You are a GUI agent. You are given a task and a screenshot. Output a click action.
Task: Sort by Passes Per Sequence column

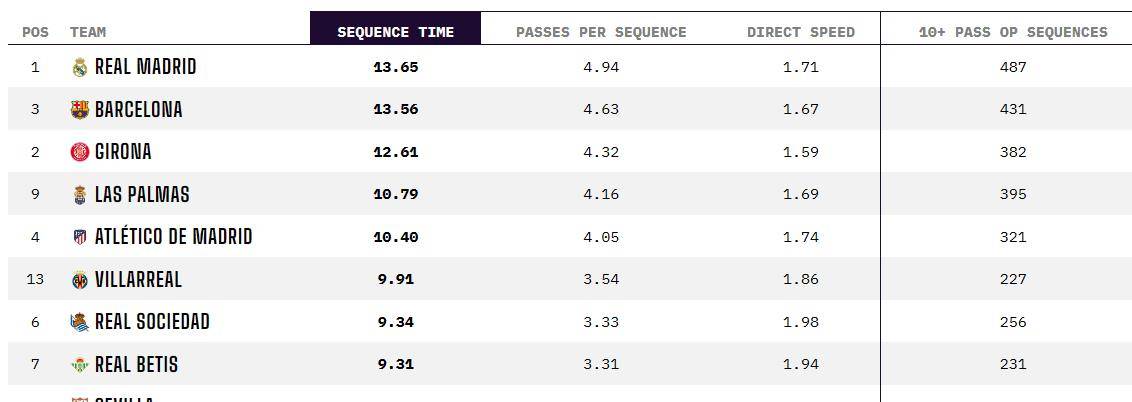click(x=601, y=32)
